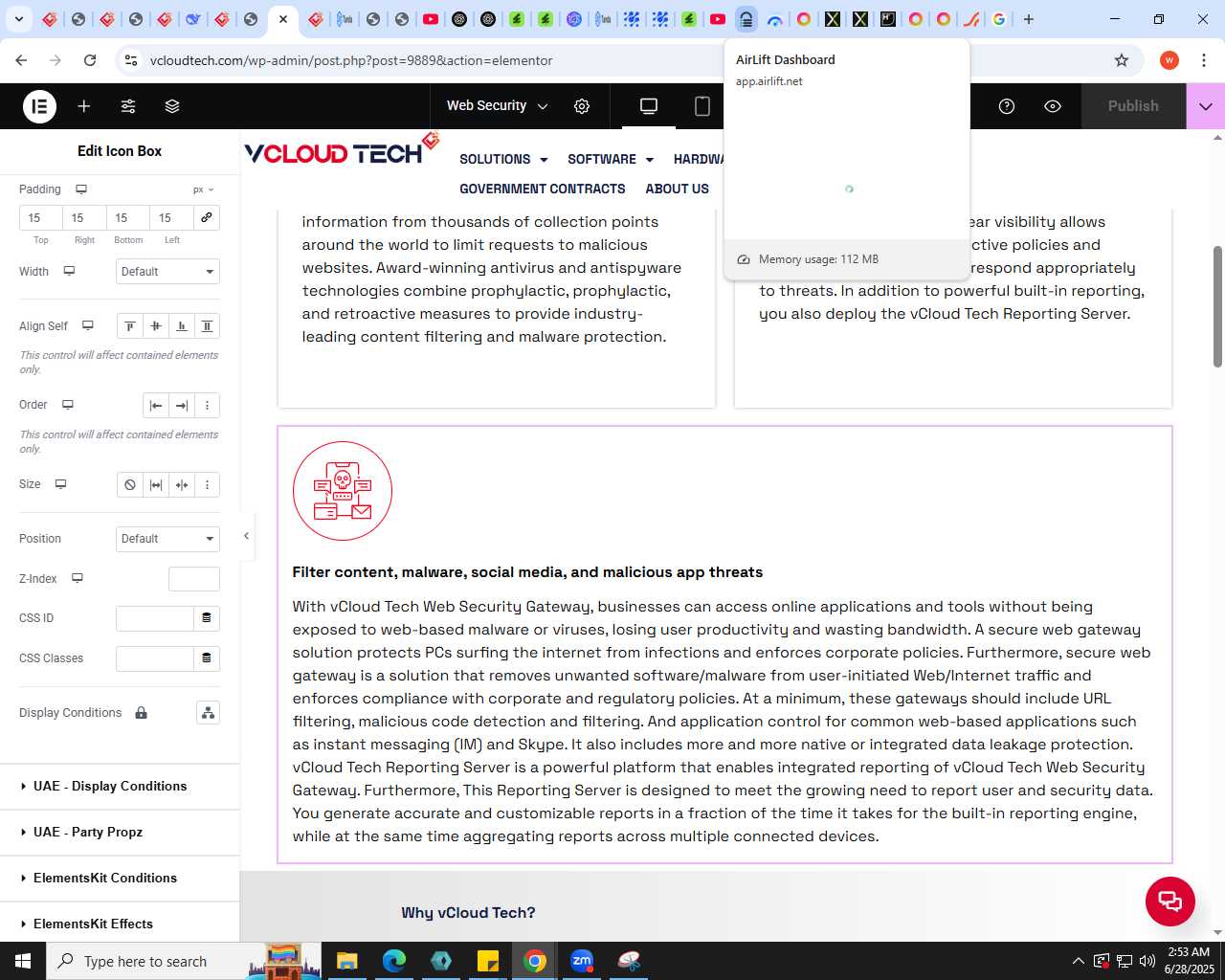
Task: Expand UAE - Party Propz section
Action: (120, 833)
